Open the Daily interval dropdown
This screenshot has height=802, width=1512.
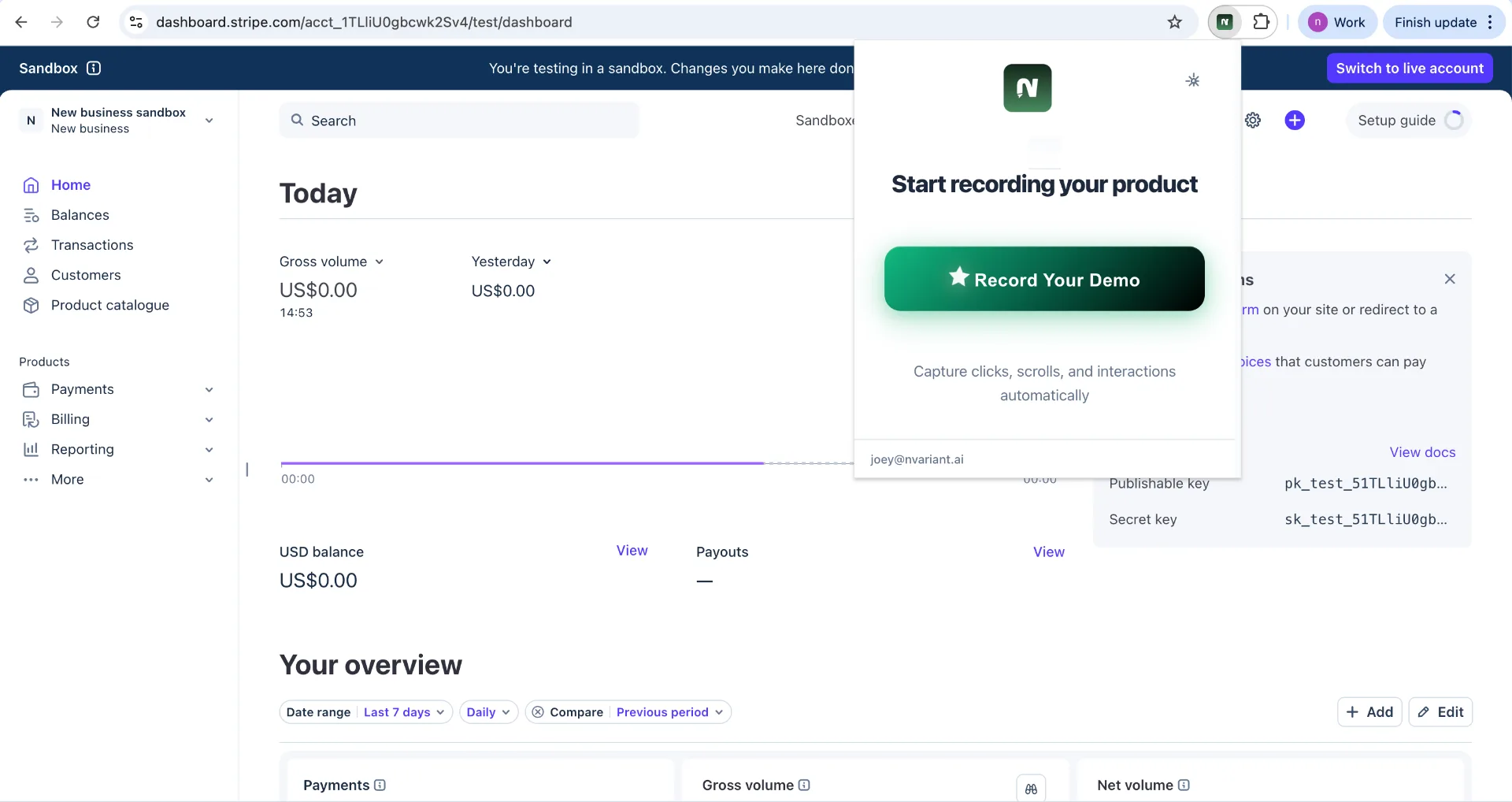(488, 712)
